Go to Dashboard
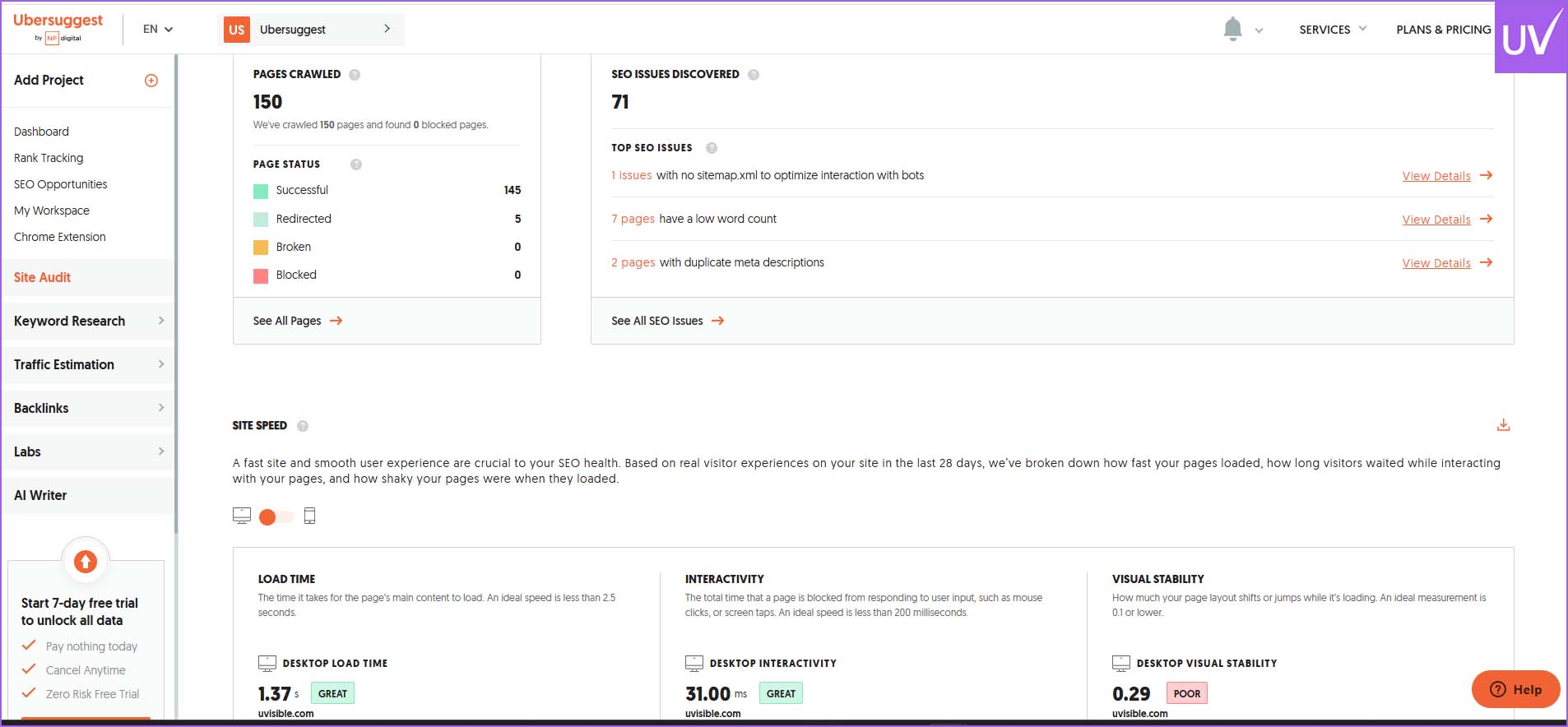The image size is (1568, 727). click(41, 132)
